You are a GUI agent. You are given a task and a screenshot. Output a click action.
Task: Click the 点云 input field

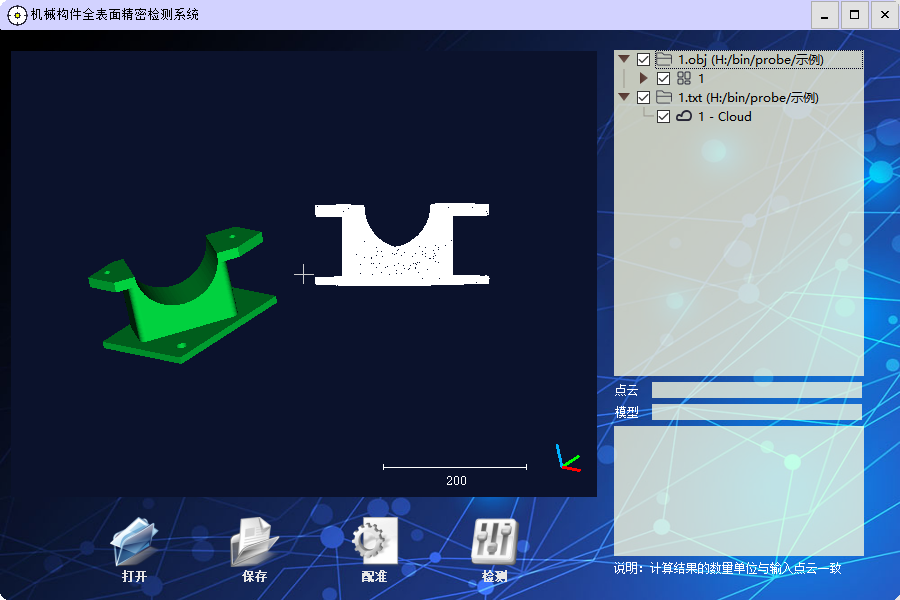pyautogui.click(x=755, y=390)
